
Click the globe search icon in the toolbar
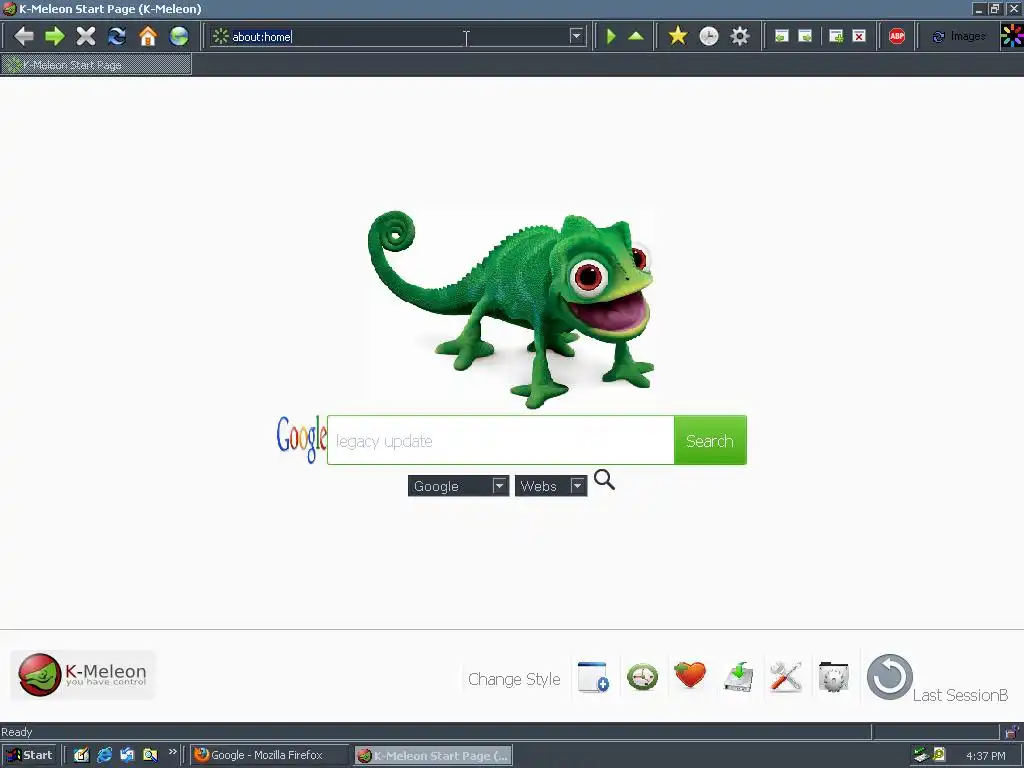[179, 36]
